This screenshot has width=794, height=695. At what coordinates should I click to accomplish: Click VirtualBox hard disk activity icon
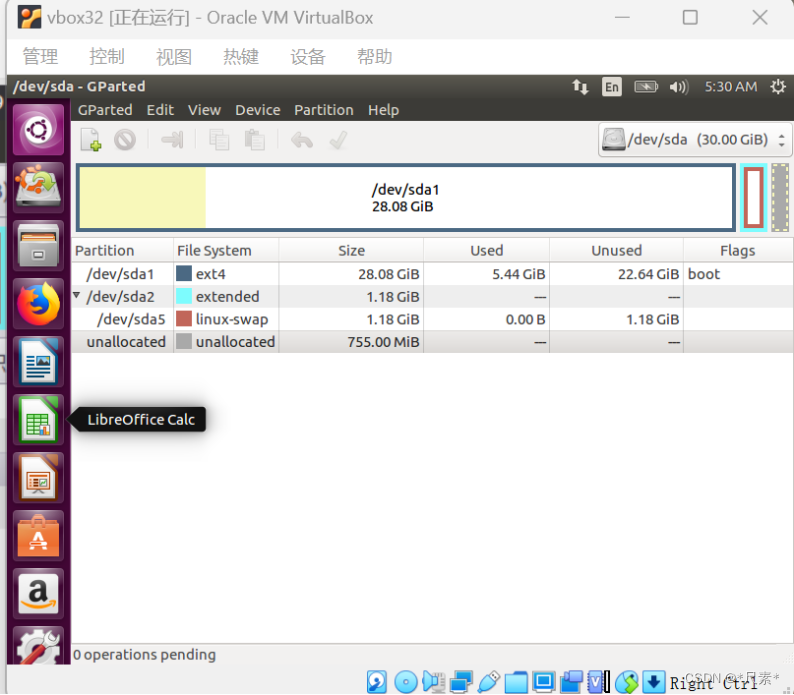pyautogui.click(x=377, y=682)
